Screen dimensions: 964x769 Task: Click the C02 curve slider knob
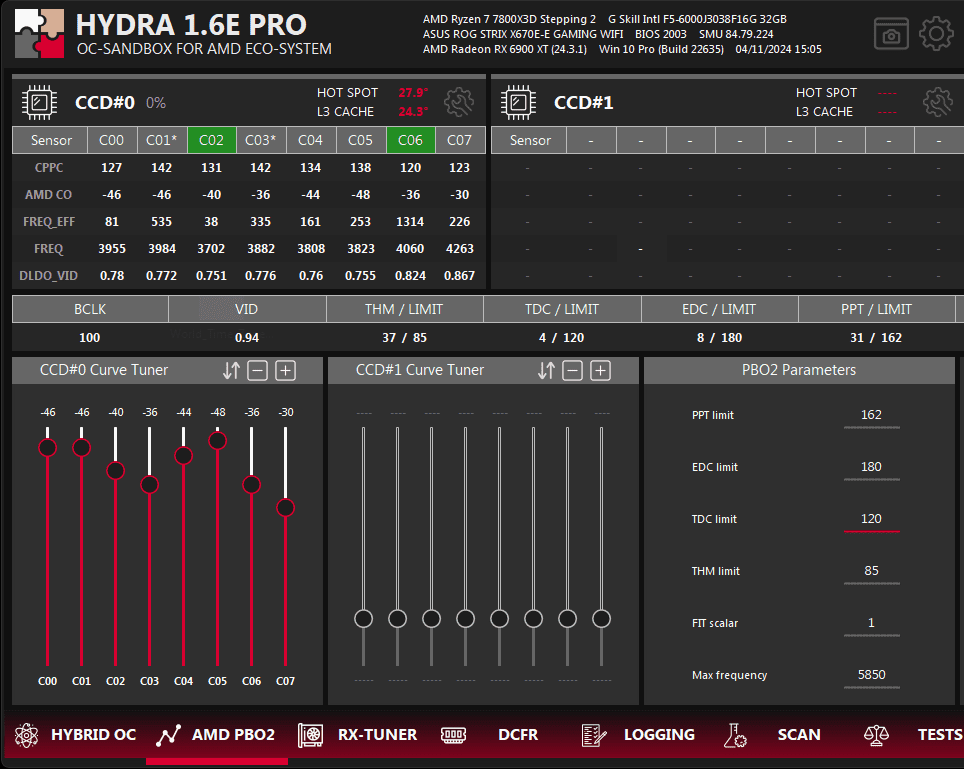pyautogui.click(x=116, y=471)
